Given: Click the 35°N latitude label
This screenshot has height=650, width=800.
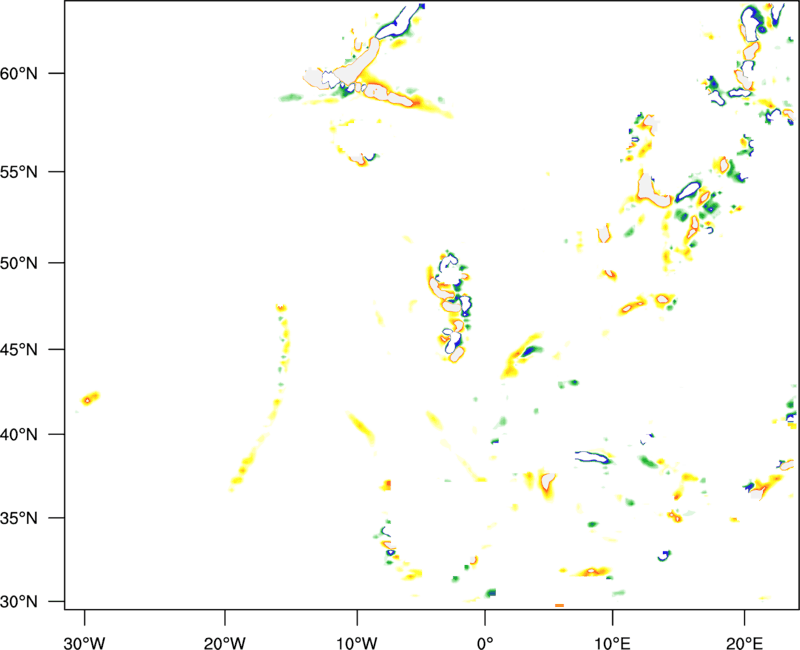Looking at the screenshot, I should tap(19, 518).
